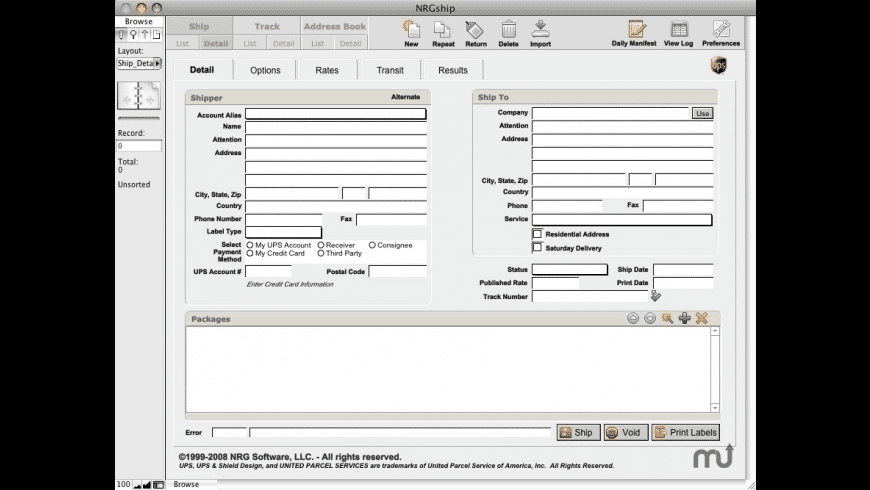Select the My UPS Account payment option
The height and width of the screenshot is (490, 870).
(x=250, y=245)
